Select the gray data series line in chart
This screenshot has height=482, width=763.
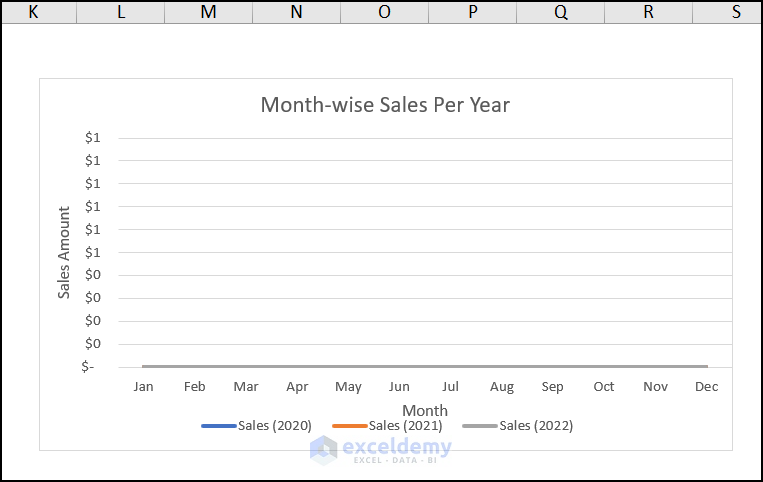[425, 366]
